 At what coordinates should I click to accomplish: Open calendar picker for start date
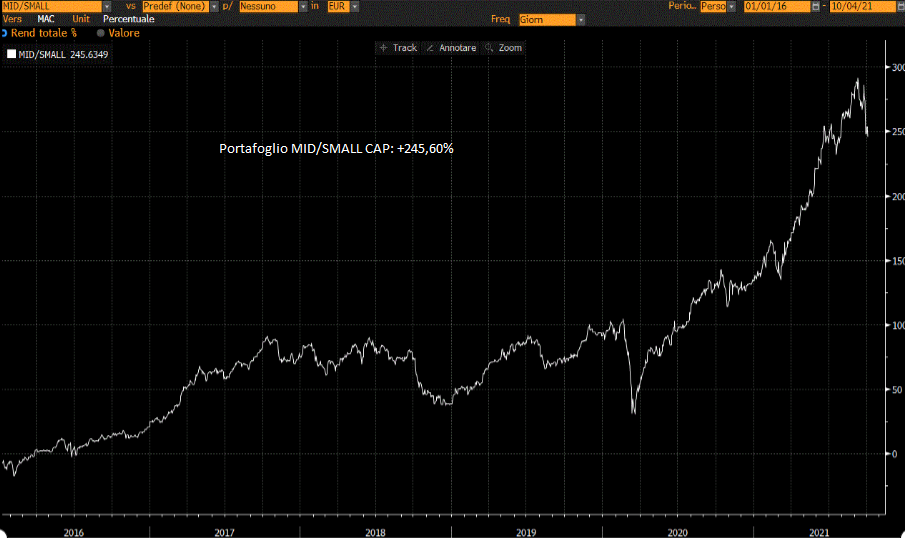click(816, 6)
